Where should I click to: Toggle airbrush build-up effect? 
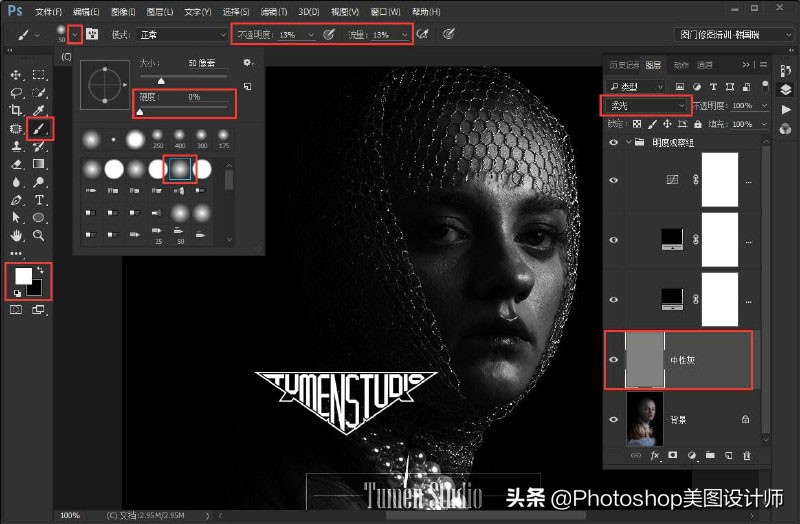pos(422,34)
